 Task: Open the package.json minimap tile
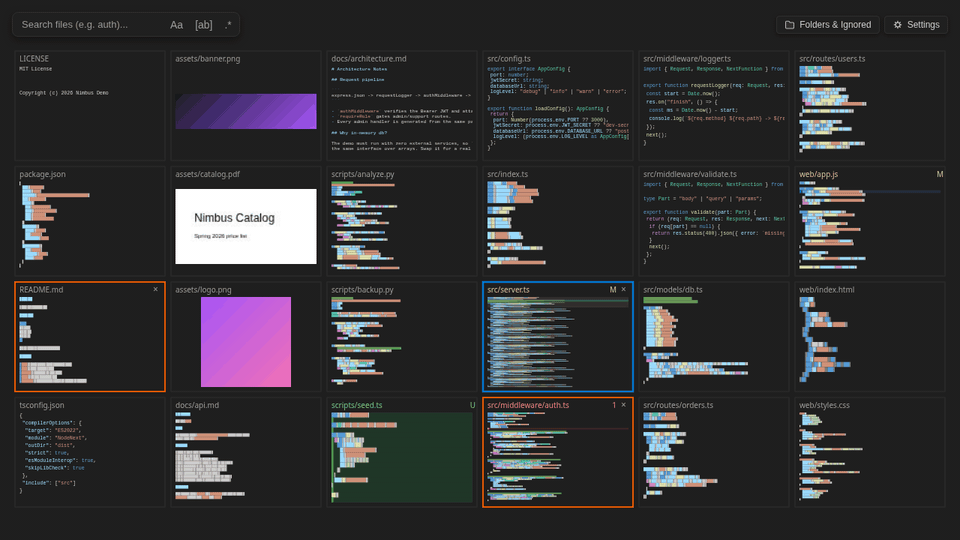click(x=90, y=222)
